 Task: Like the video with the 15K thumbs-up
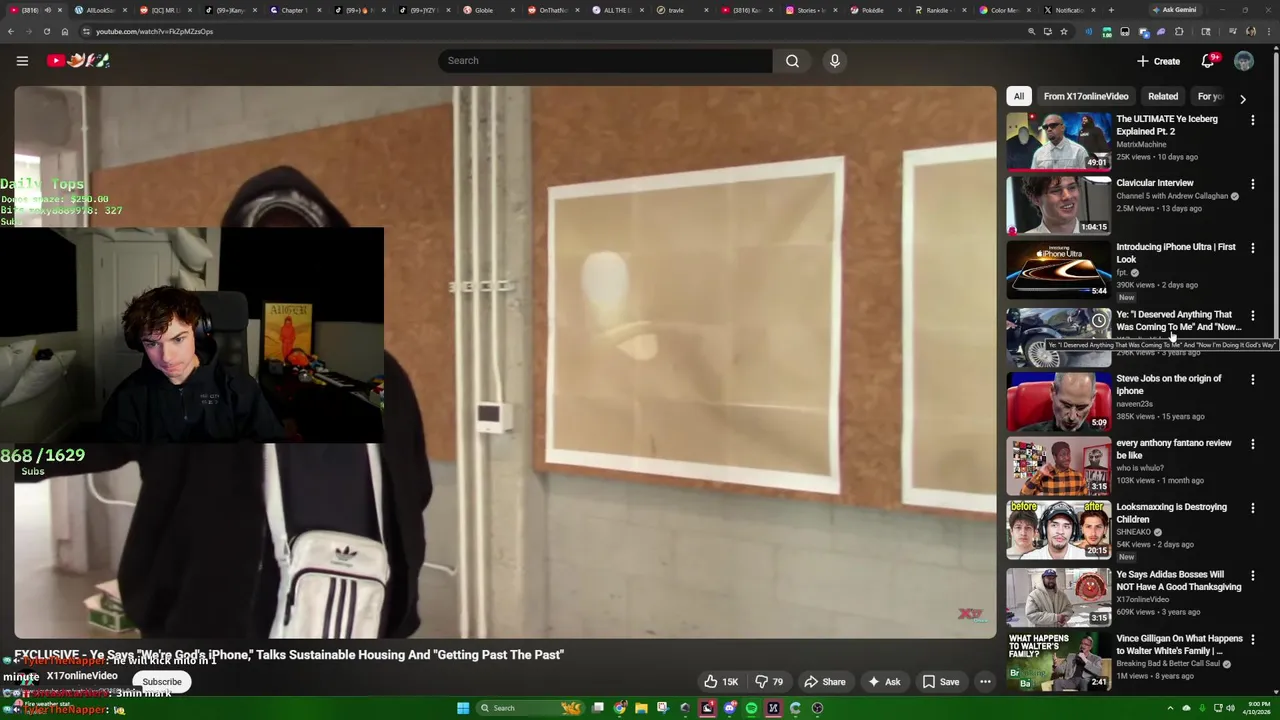pyautogui.click(x=720, y=682)
